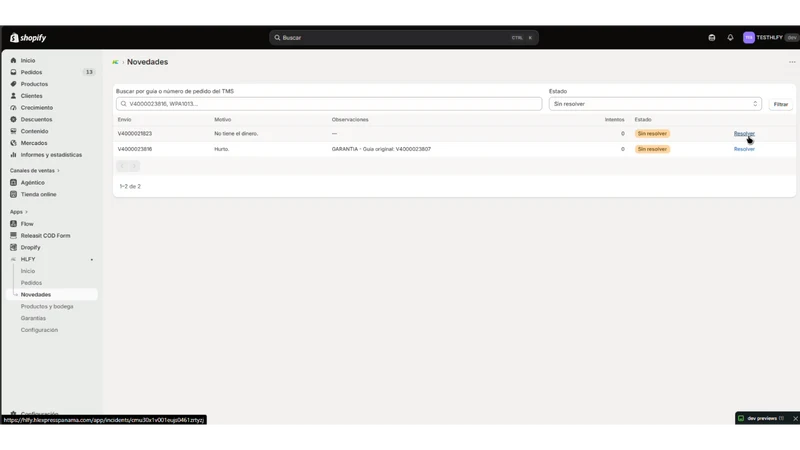This screenshot has height=450, width=800.
Task: Click the Observaciones column header
Action: click(x=350, y=119)
